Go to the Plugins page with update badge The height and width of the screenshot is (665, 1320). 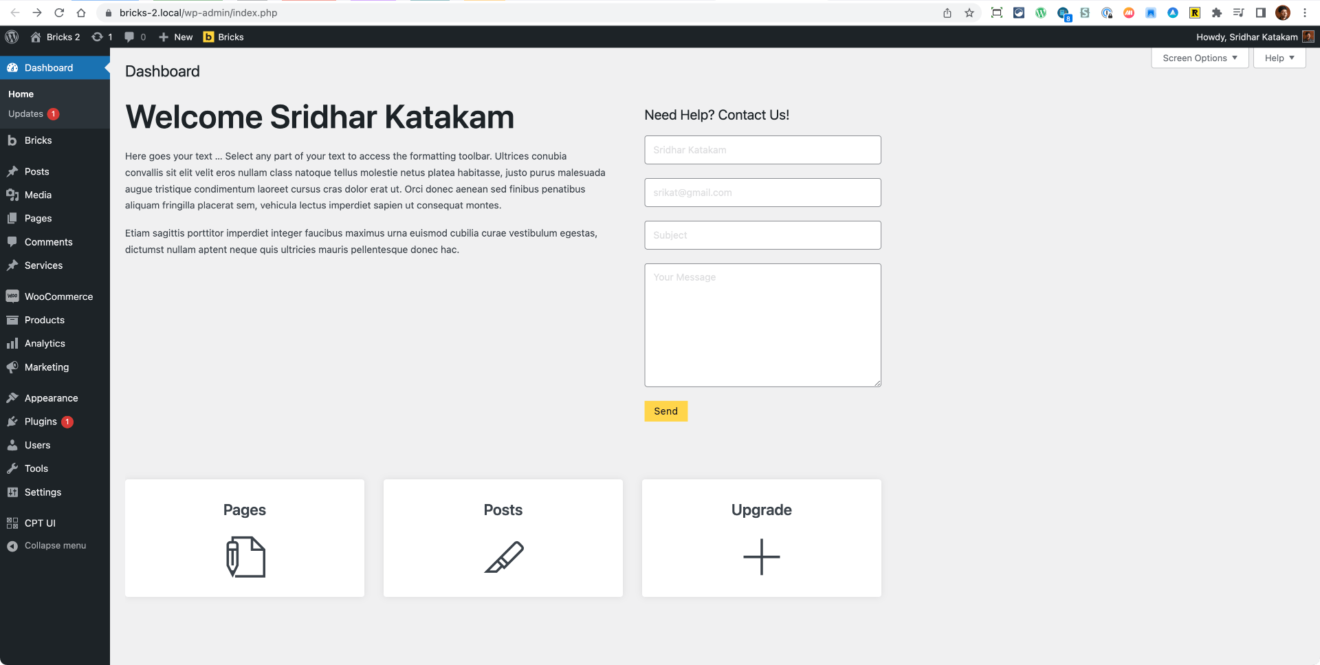click(x=40, y=421)
